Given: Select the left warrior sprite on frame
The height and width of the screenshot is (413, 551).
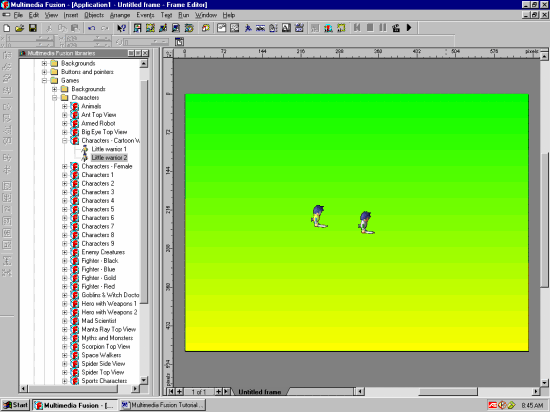Looking at the screenshot, I should click(x=319, y=216).
